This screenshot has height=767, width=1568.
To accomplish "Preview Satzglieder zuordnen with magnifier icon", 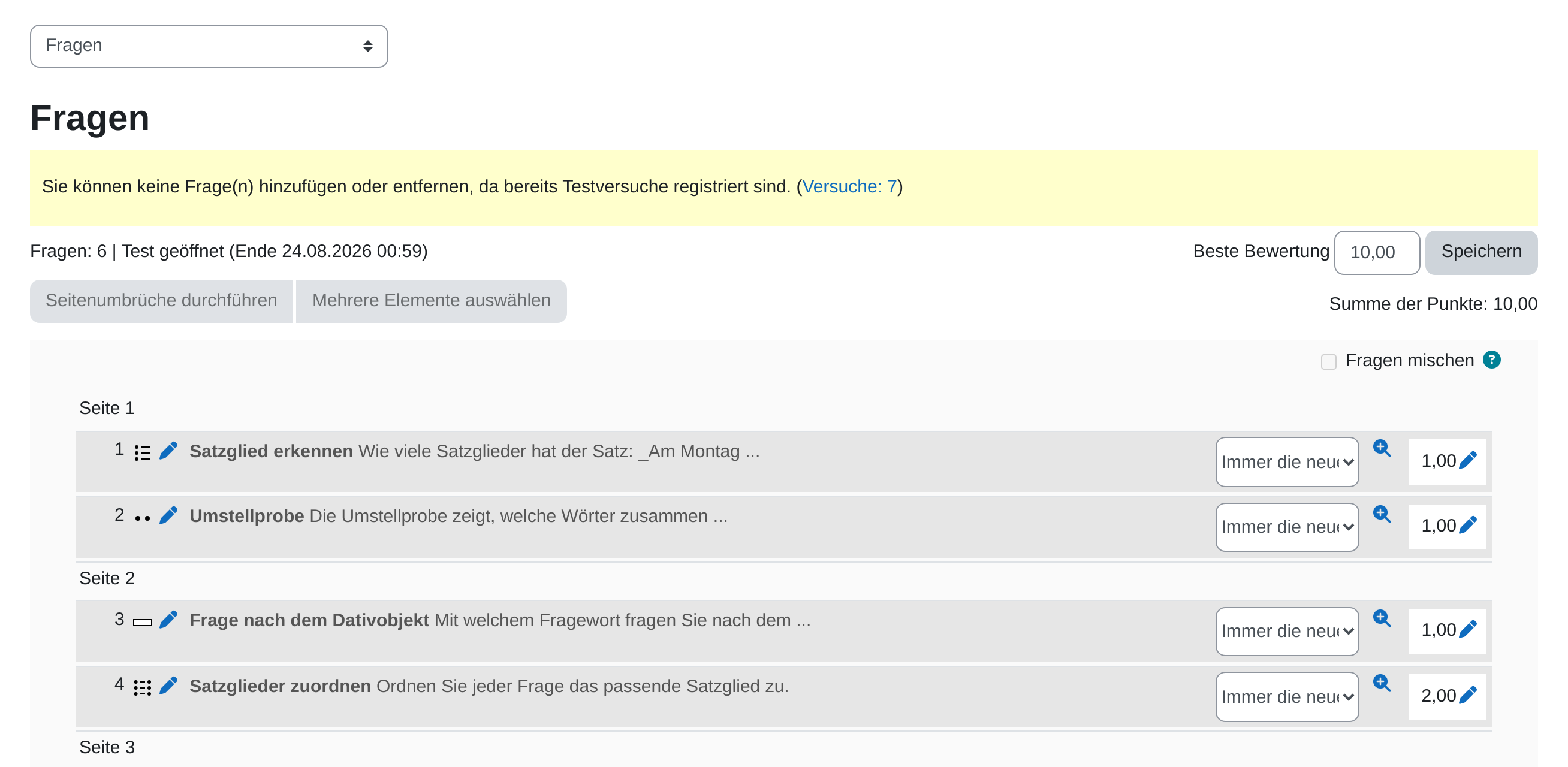I will pos(1381,683).
